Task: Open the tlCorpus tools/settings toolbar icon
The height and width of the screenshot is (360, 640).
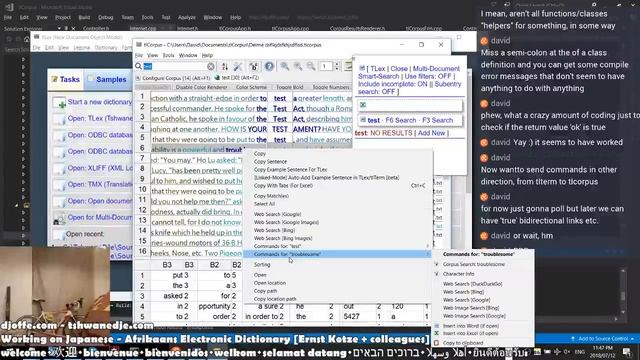Action: click(238, 67)
